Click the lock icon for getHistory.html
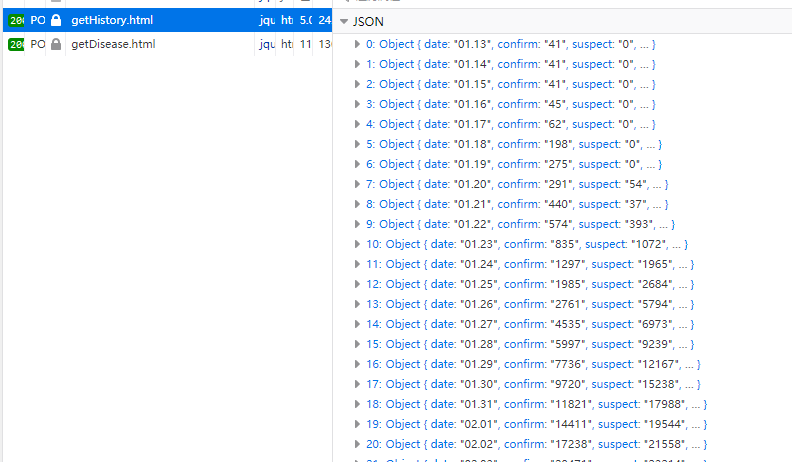 (x=56, y=20)
